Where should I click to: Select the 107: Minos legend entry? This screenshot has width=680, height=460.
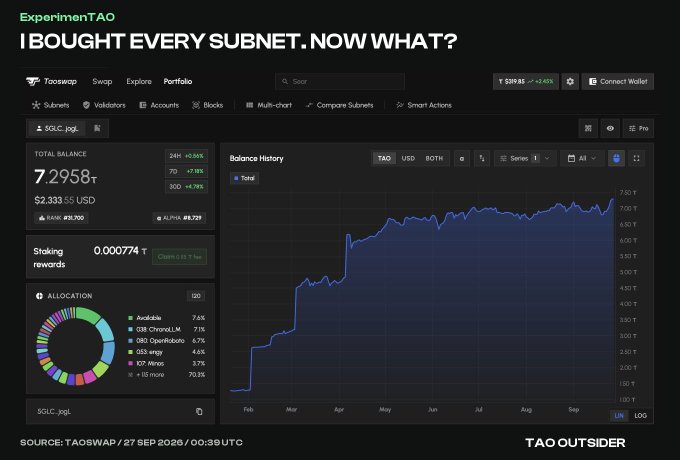click(x=167, y=363)
